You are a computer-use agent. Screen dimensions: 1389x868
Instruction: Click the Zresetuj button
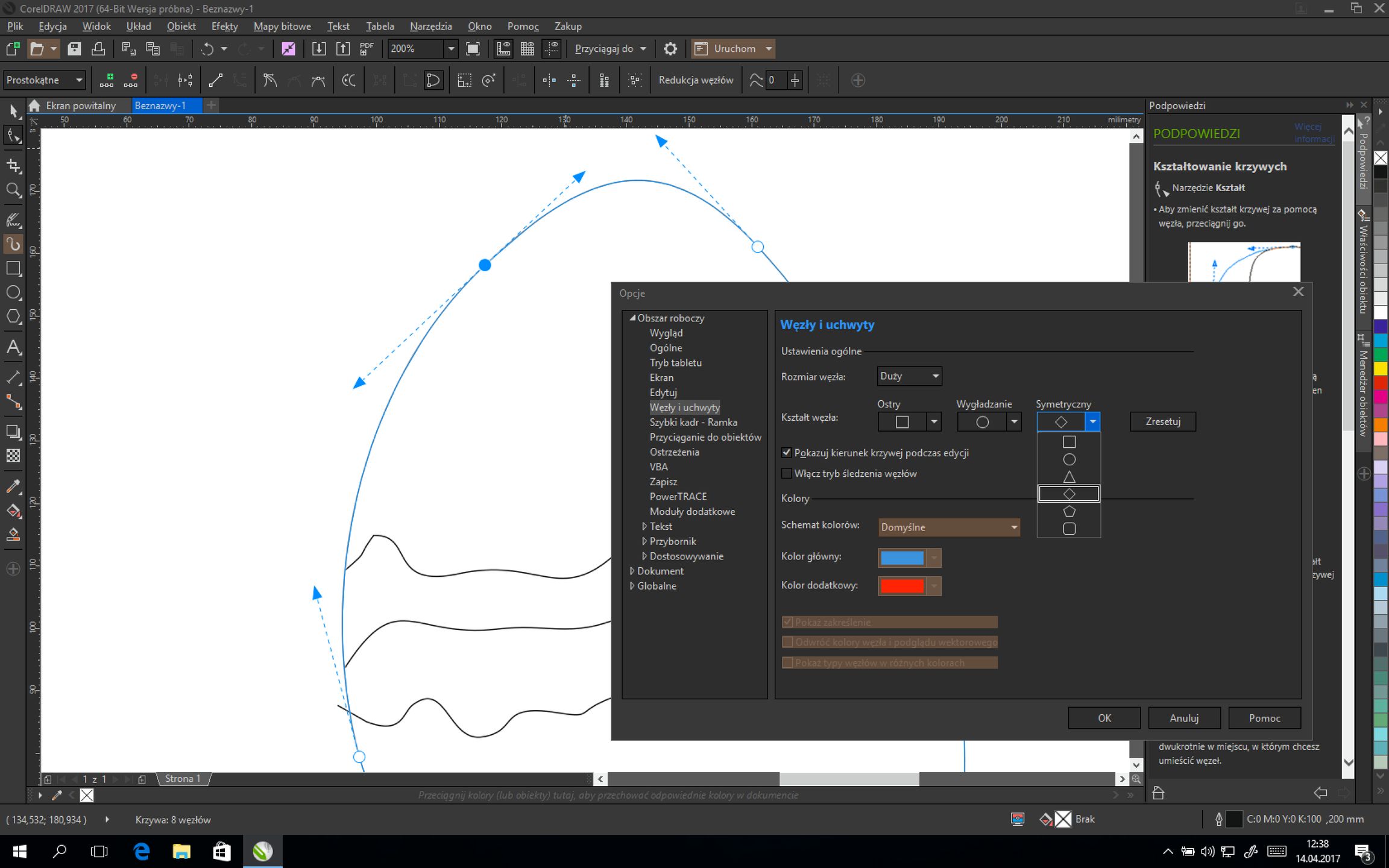(x=1162, y=421)
